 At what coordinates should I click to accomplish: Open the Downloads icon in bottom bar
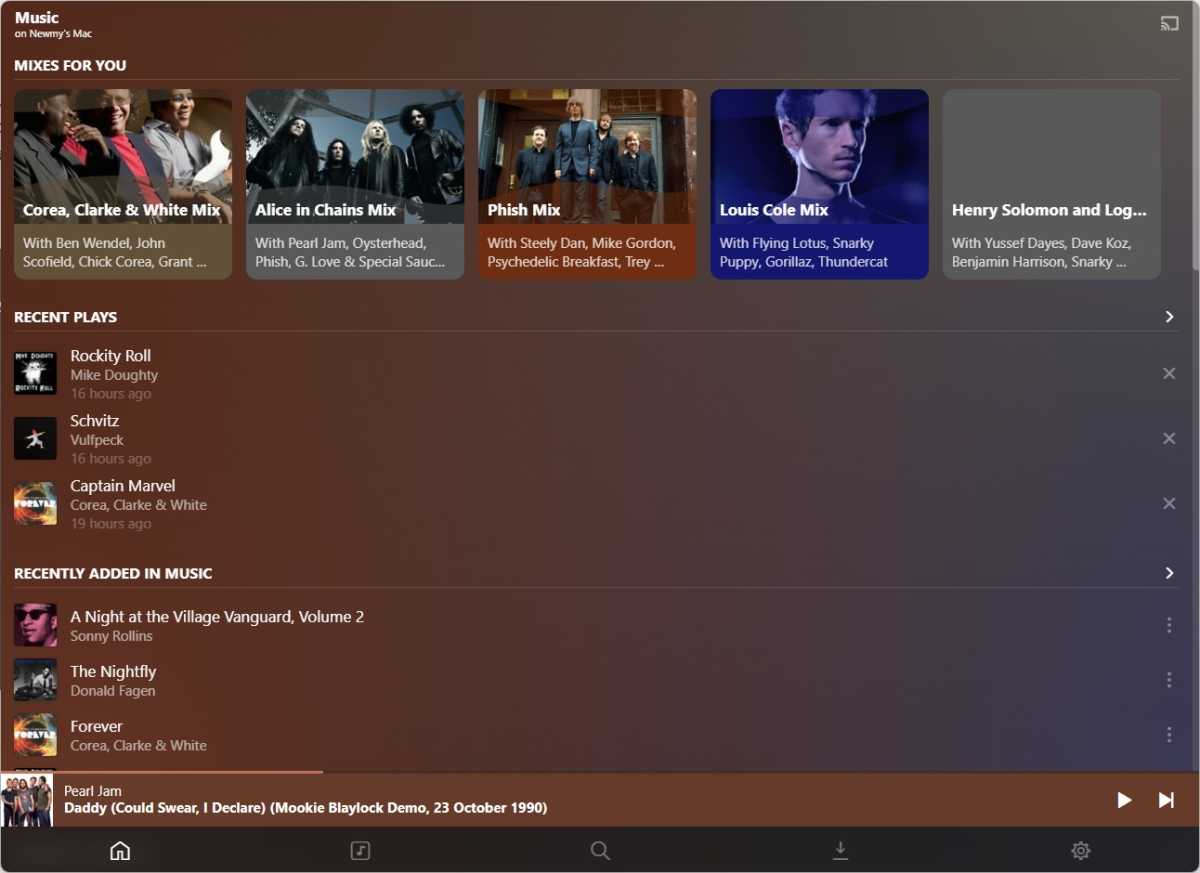(x=840, y=850)
